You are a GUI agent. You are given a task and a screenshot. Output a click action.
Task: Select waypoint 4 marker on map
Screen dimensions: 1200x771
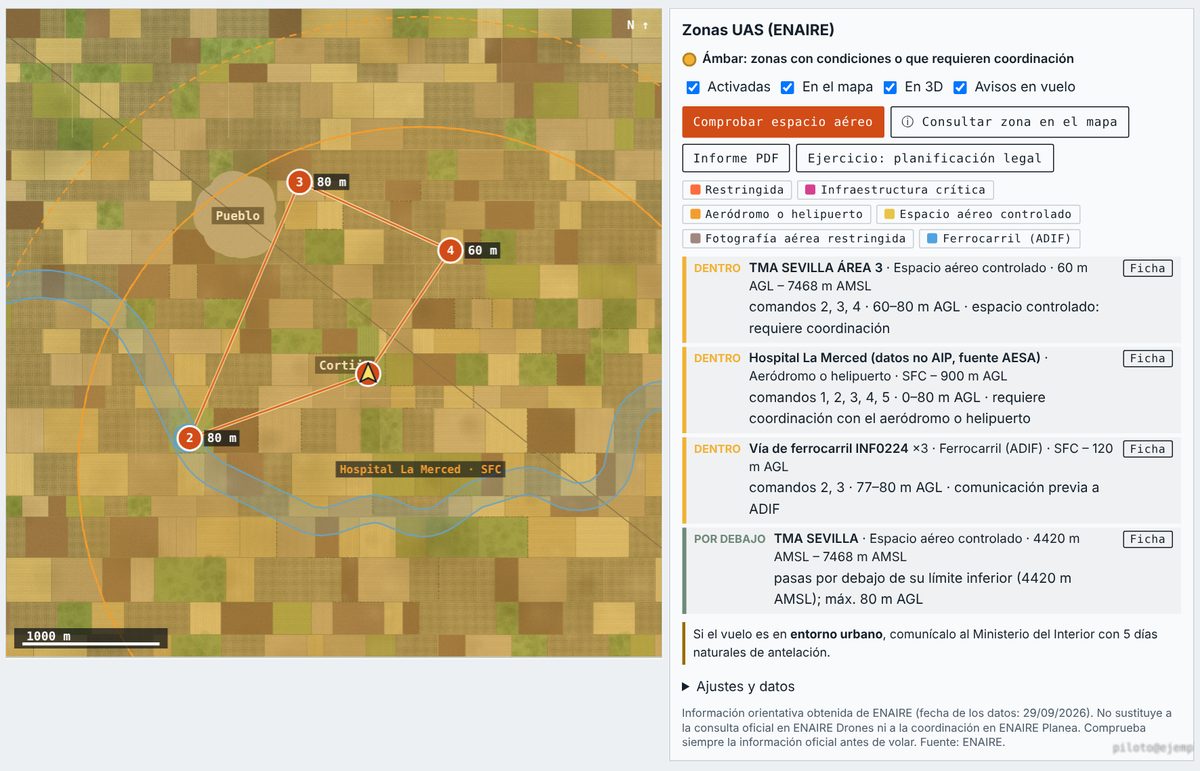point(450,250)
